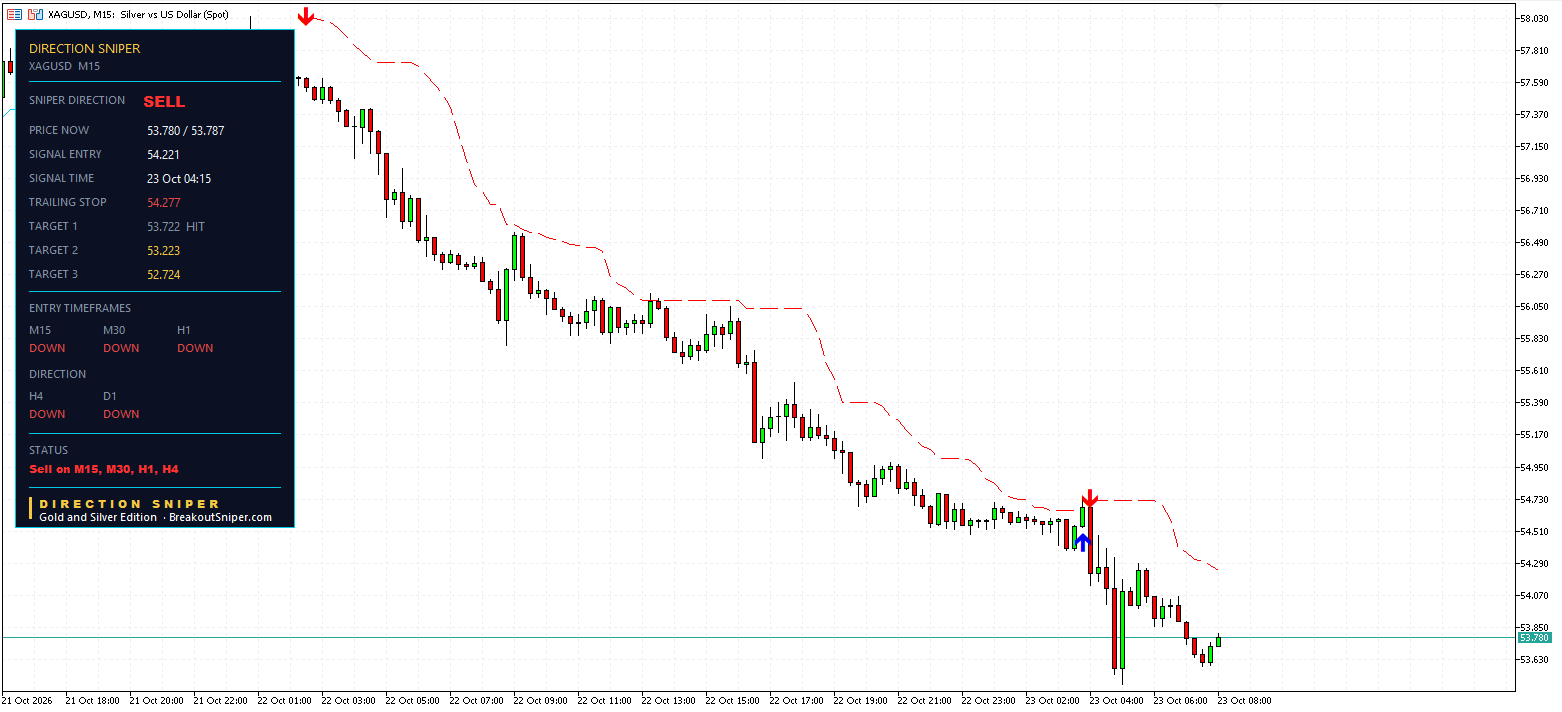Click Target 2 value 53.223
Screen dimensions: 1562x712
pos(163,250)
